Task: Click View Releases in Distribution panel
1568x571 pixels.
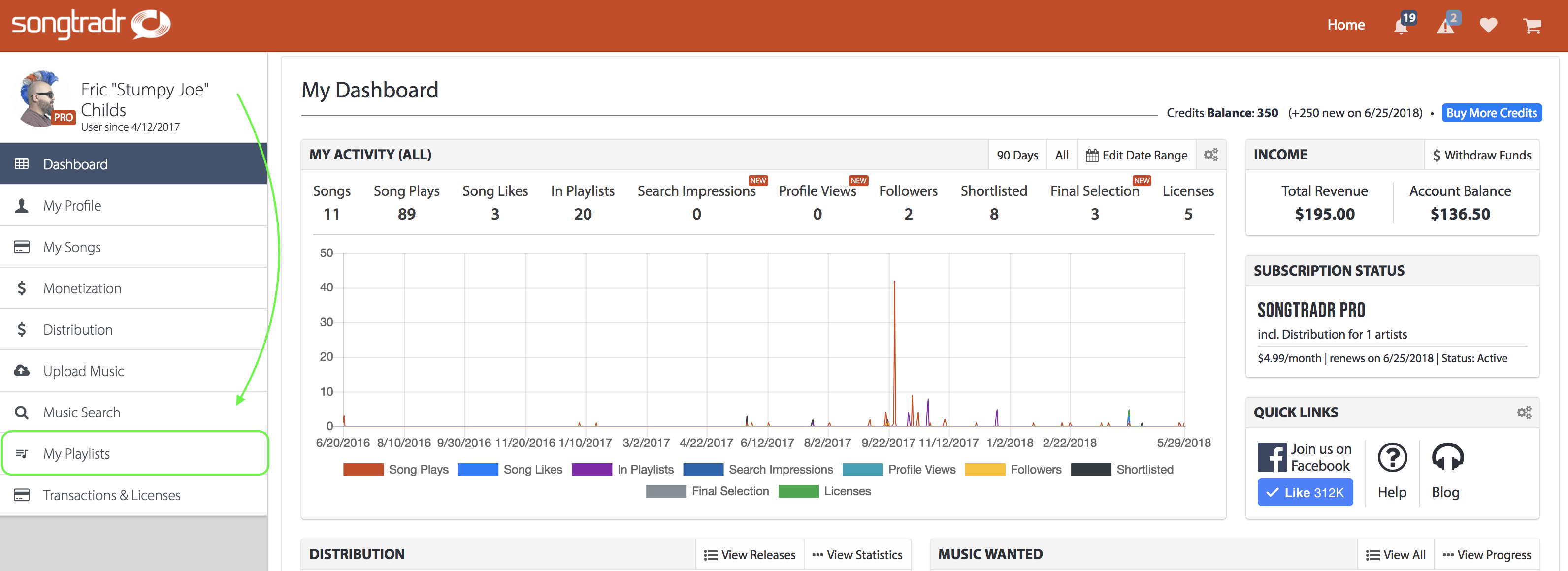Action: 750,555
